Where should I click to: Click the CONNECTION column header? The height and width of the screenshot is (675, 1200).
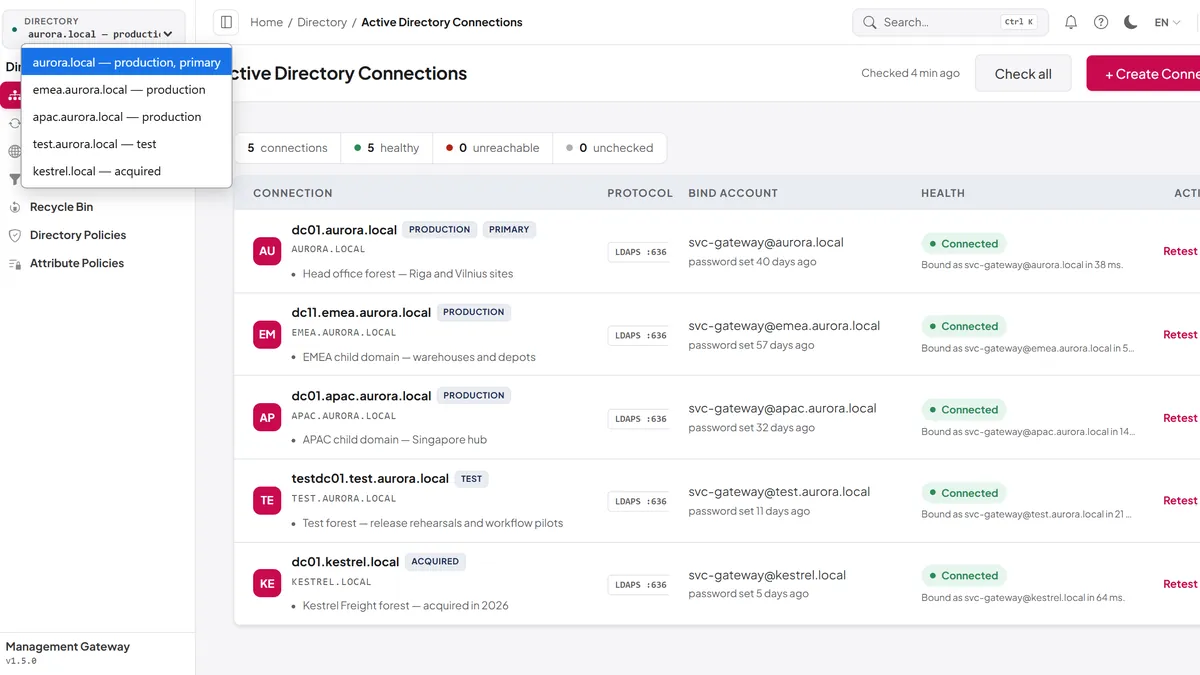[x=293, y=193]
